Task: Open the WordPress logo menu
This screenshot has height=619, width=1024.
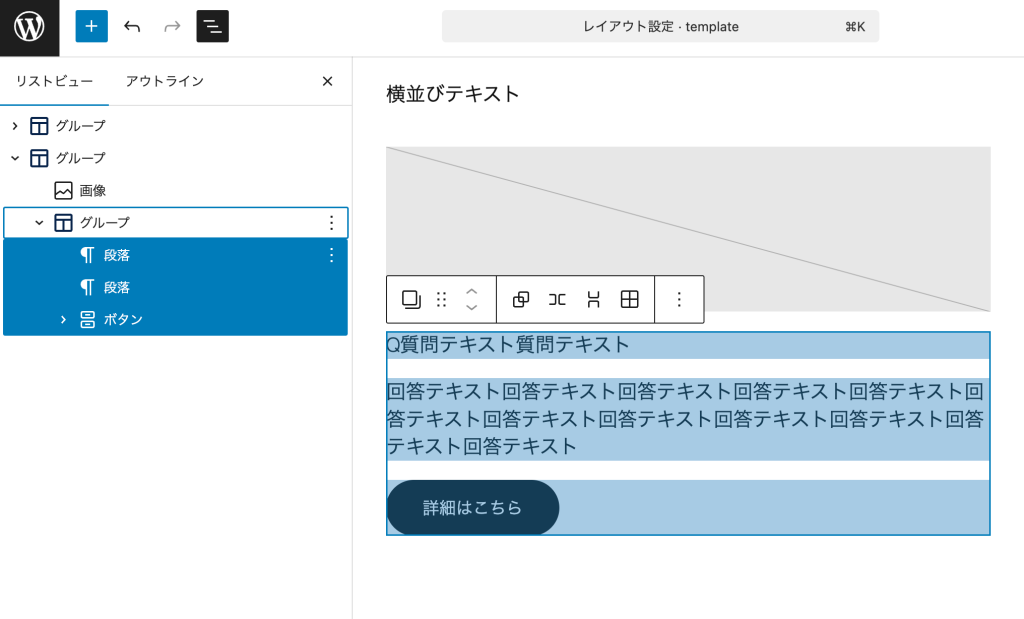Action: pos(29,27)
